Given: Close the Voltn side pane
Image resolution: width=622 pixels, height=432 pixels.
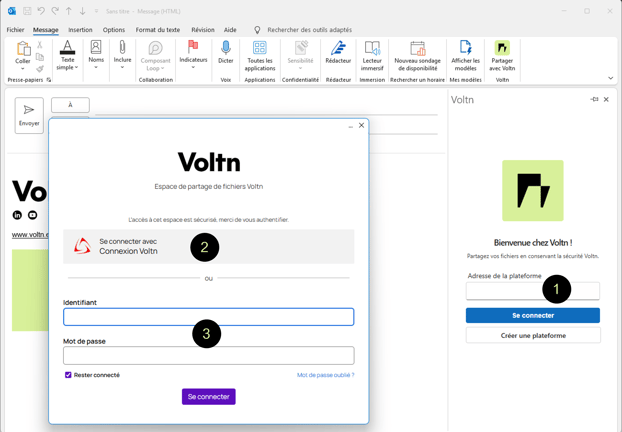Looking at the screenshot, I should click(606, 99).
